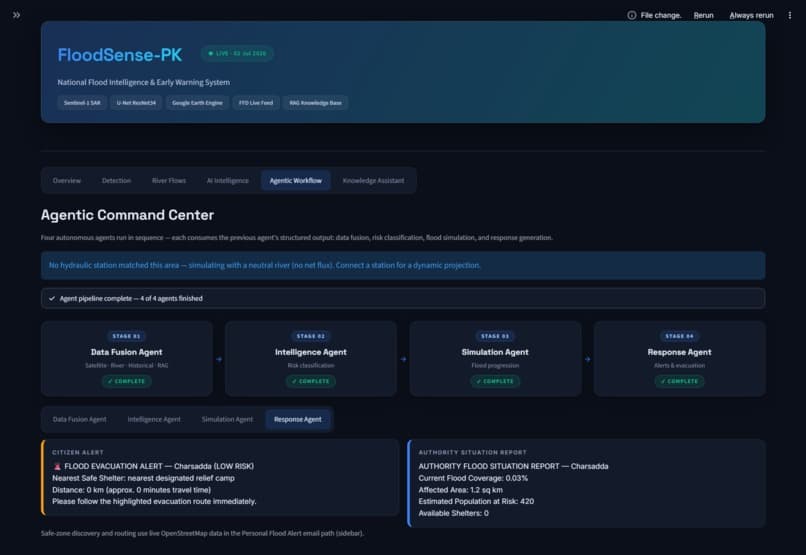Click the LIVE status badge

(x=237, y=53)
